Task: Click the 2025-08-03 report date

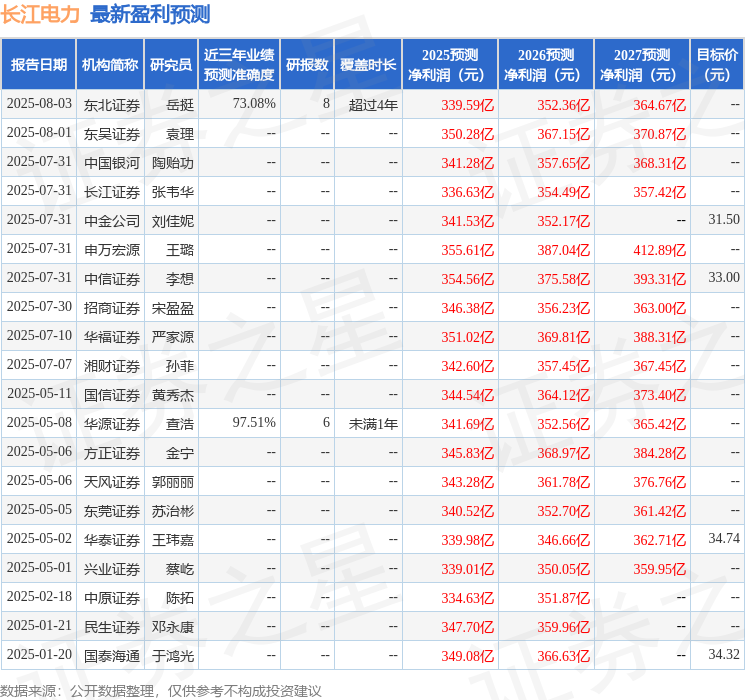Action: coord(39,103)
